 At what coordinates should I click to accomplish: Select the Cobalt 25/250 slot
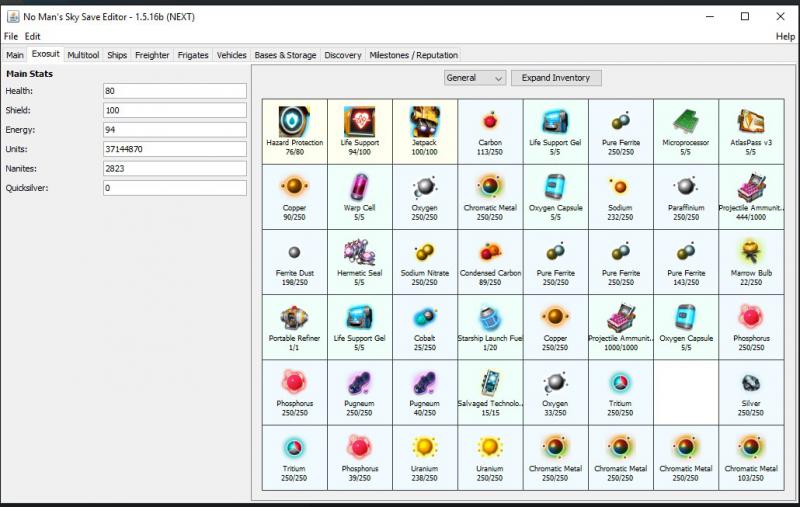coord(425,327)
